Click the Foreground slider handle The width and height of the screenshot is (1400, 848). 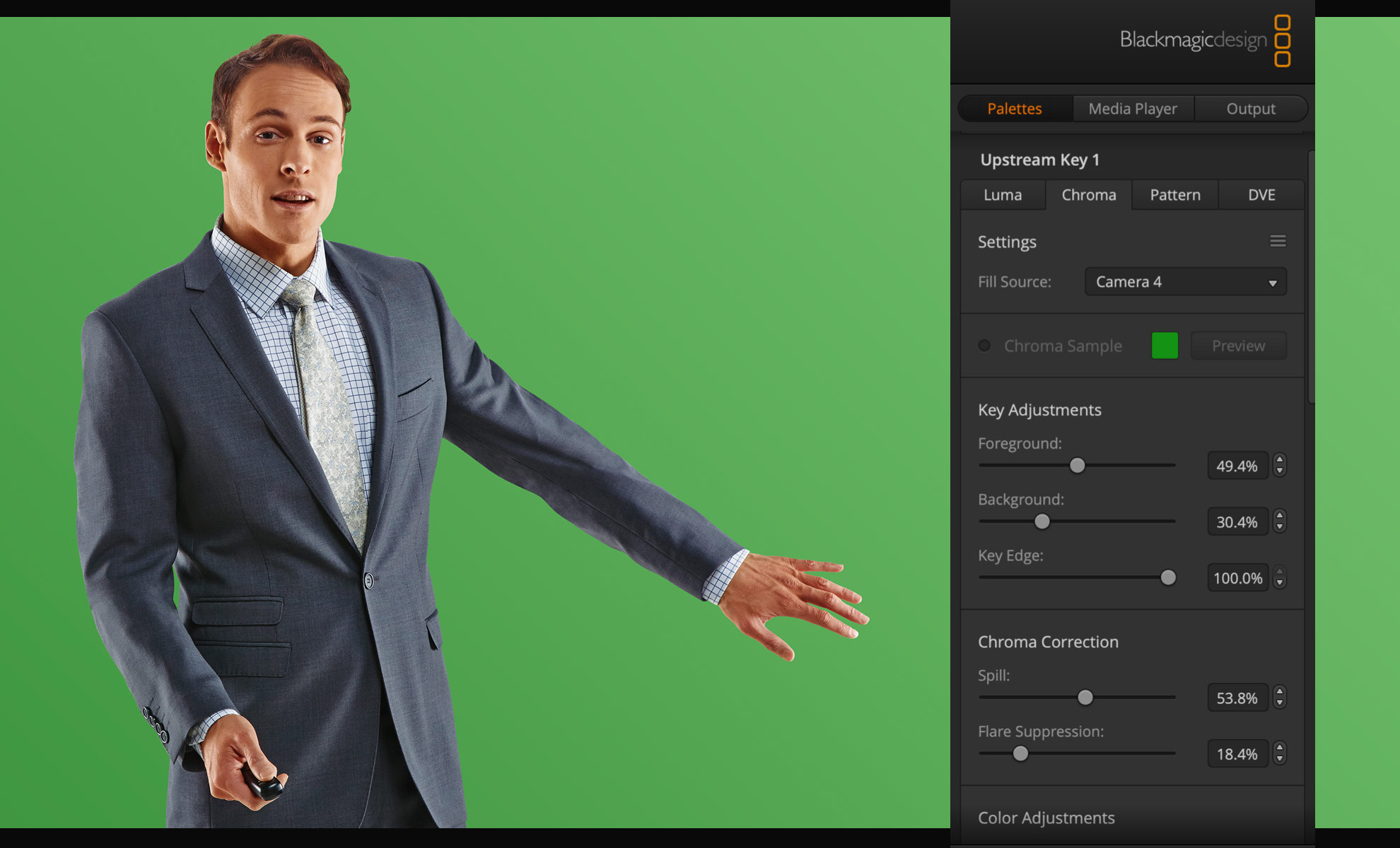click(x=1077, y=465)
